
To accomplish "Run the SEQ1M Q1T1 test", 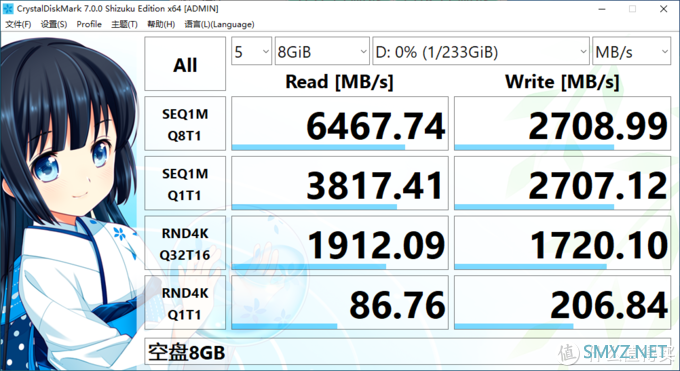I will pyautogui.click(x=185, y=183).
